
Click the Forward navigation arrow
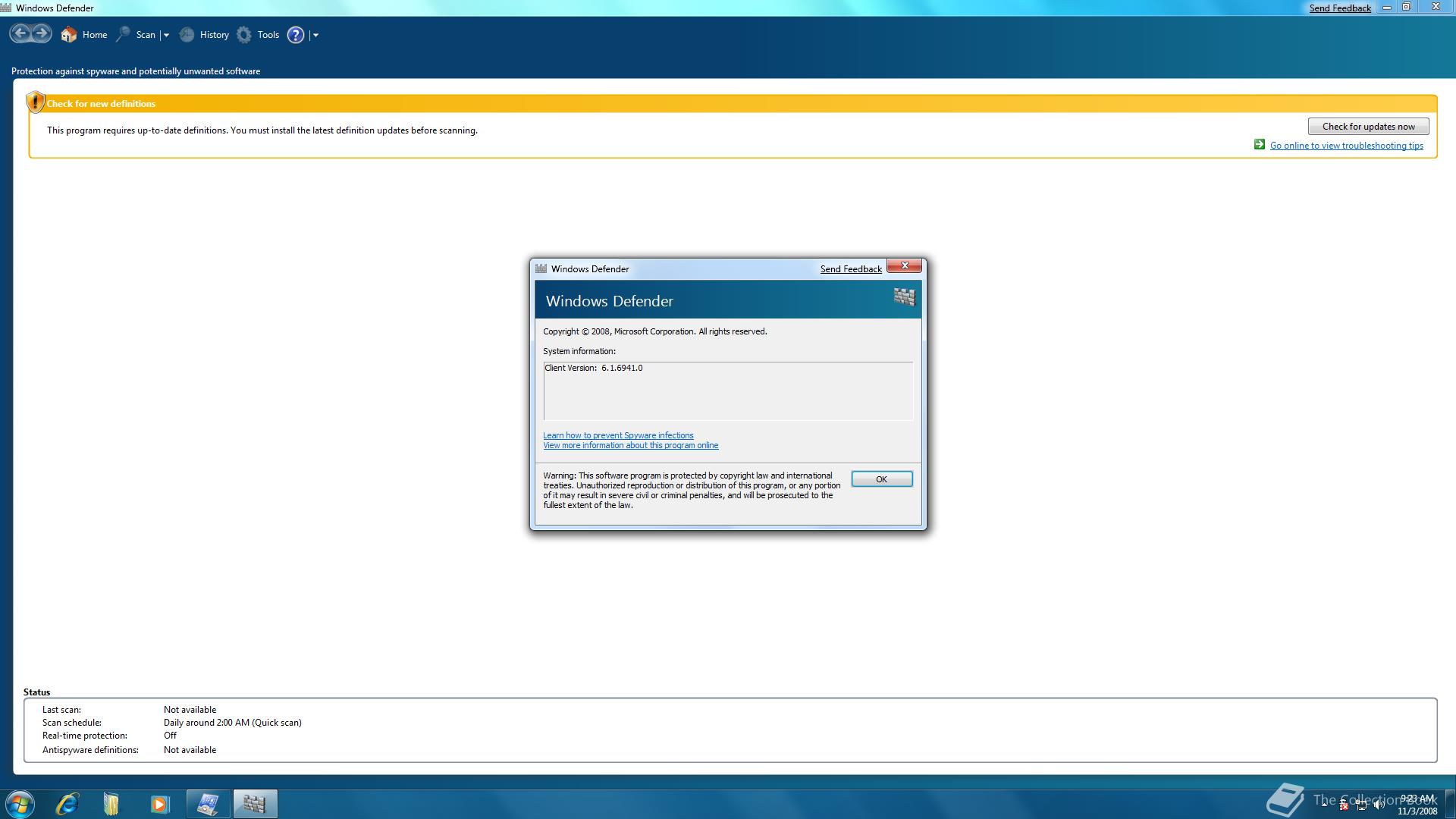coord(42,33)
